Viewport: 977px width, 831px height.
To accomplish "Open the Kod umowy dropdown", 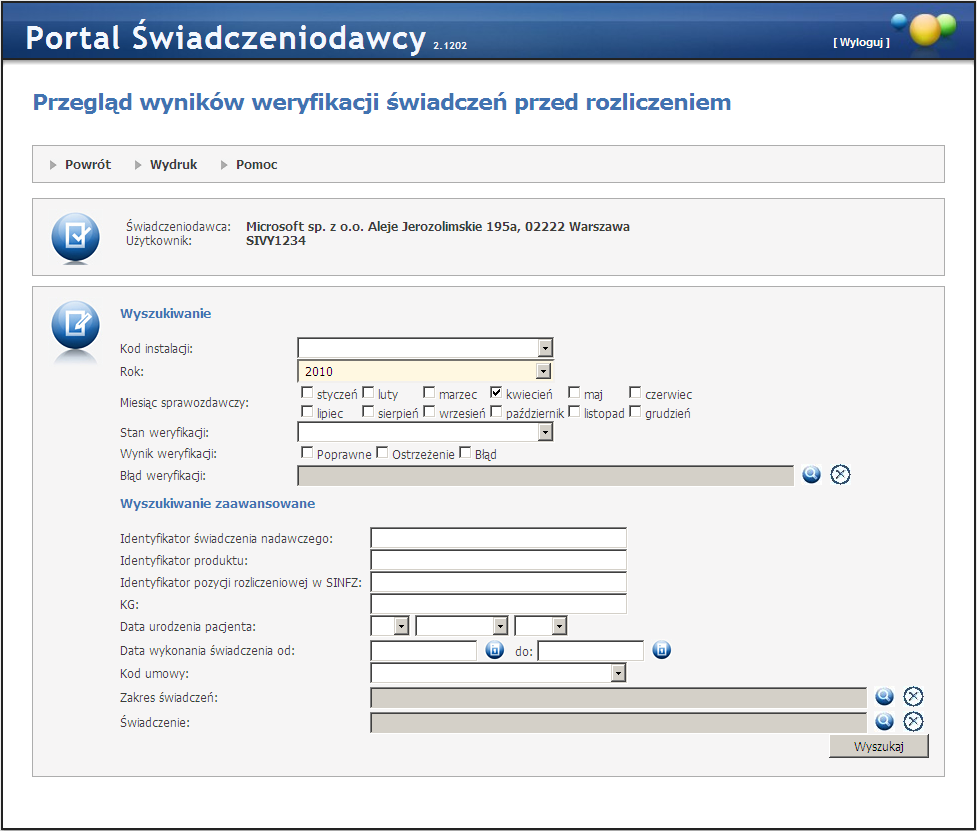I will coord(618,674).
